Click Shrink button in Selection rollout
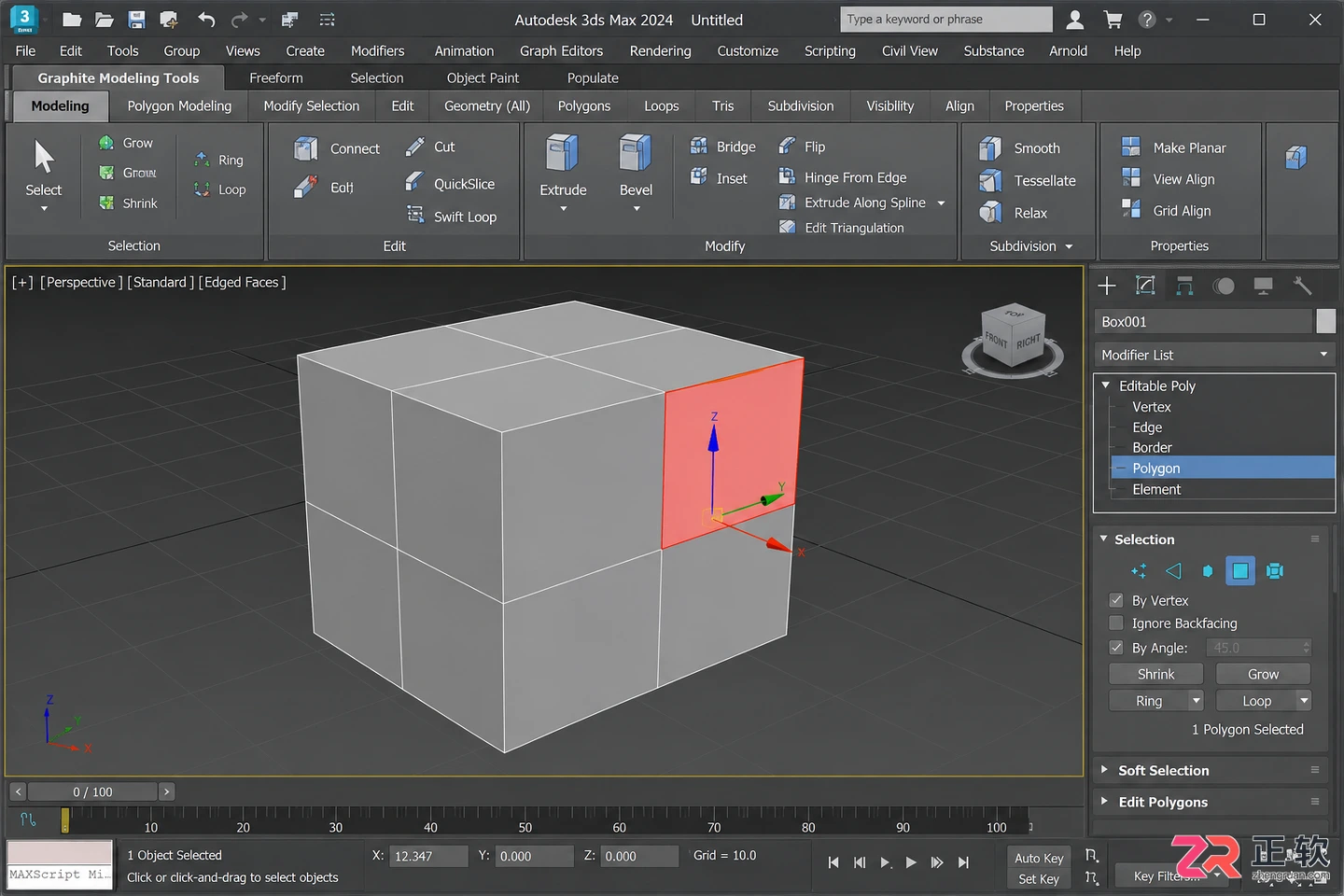 (1155, 674)
